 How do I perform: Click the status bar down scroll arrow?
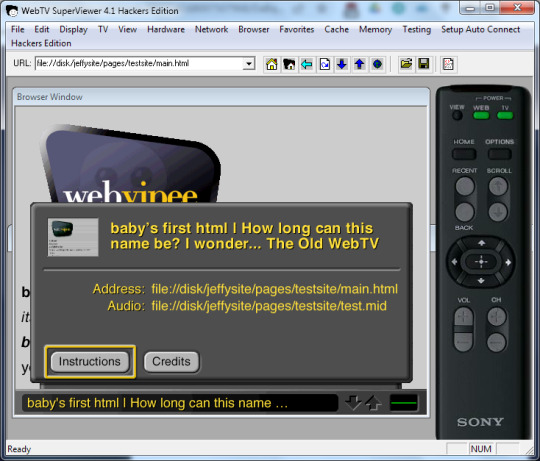353,402
